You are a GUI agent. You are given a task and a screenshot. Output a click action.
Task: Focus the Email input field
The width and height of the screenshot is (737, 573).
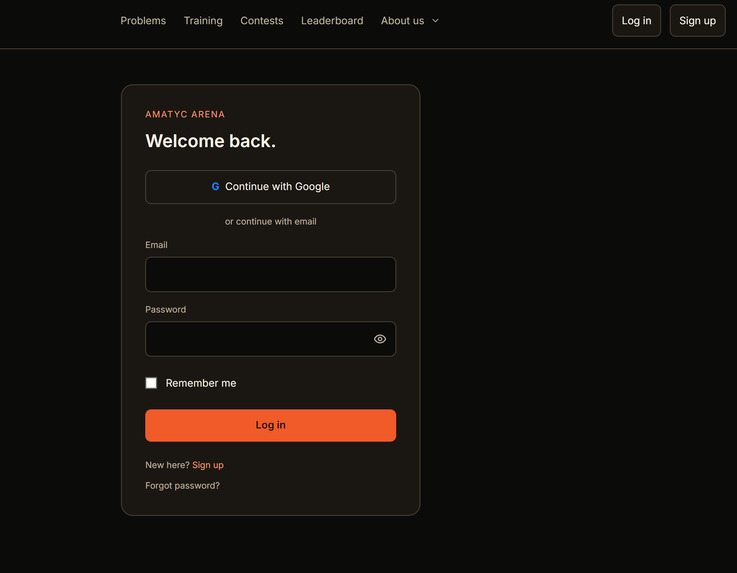coord(270,274)
